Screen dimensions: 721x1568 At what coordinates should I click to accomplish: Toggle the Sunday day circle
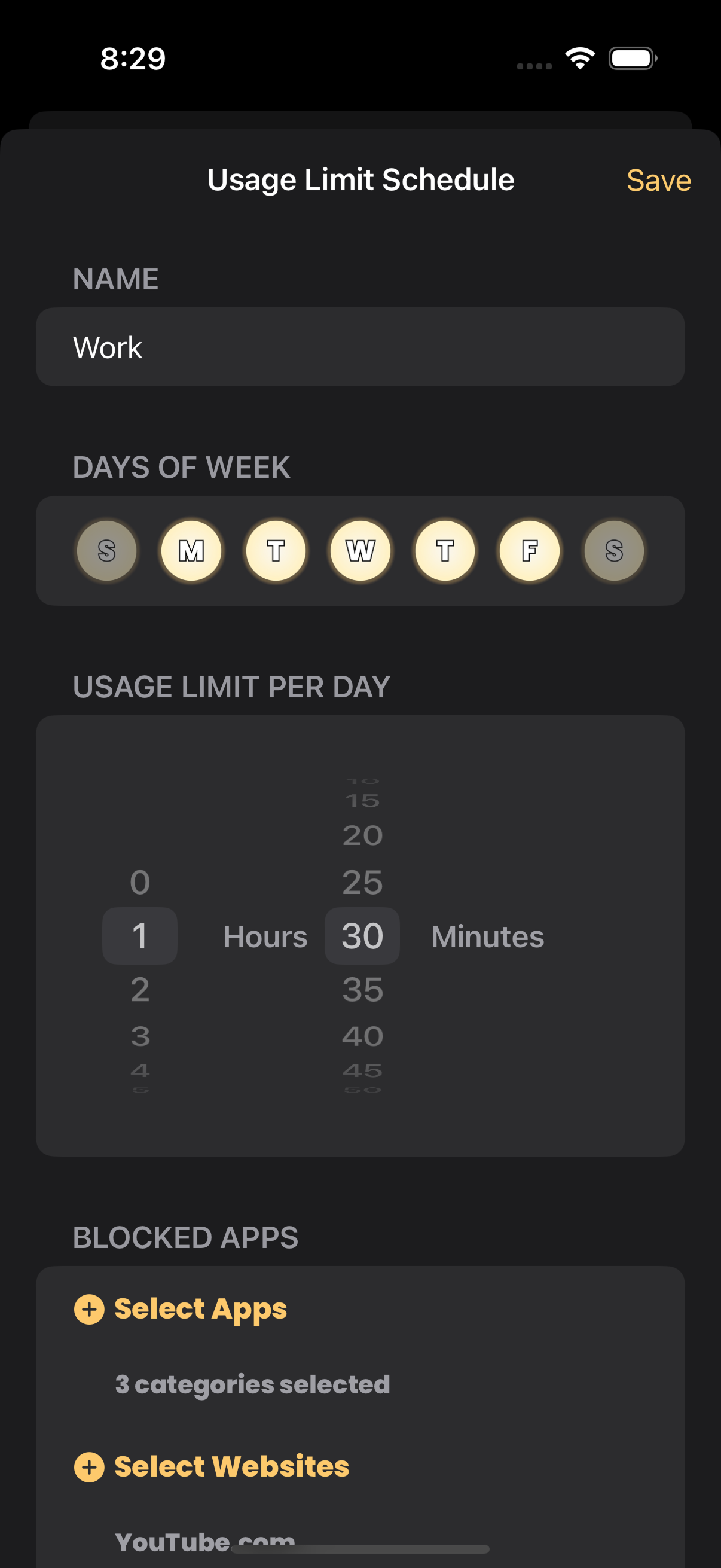(106, 551)
